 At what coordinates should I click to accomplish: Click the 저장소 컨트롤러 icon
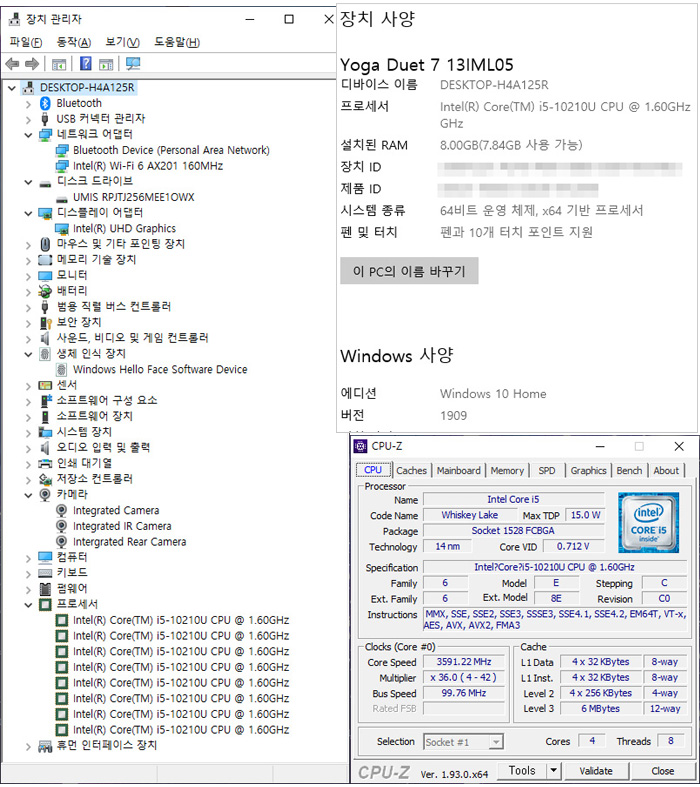(45, 479)
